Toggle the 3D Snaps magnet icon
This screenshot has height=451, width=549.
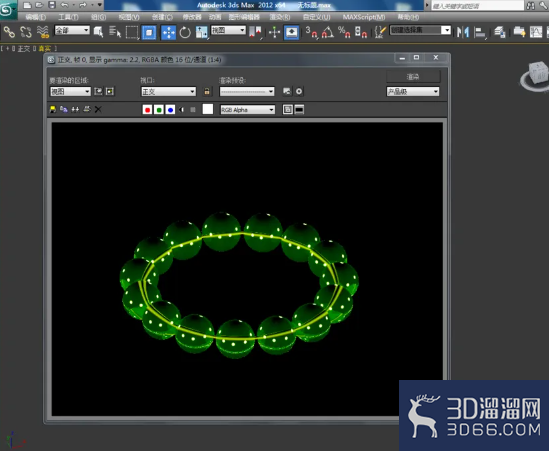tap(312, 32)
